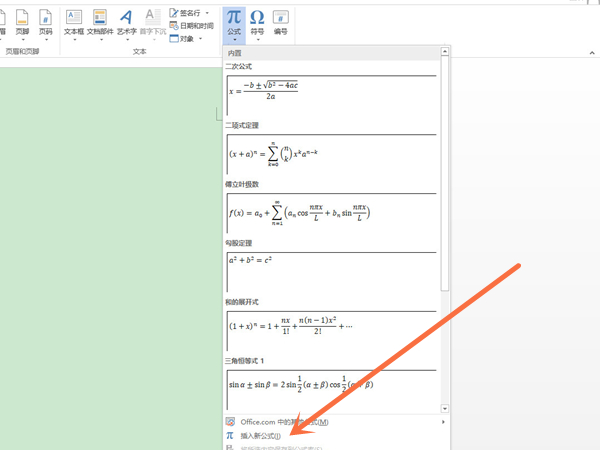This screenshot has height=450, width=600.
Task: Collapse the ribbon with the chevron
Action: point(592,52)
